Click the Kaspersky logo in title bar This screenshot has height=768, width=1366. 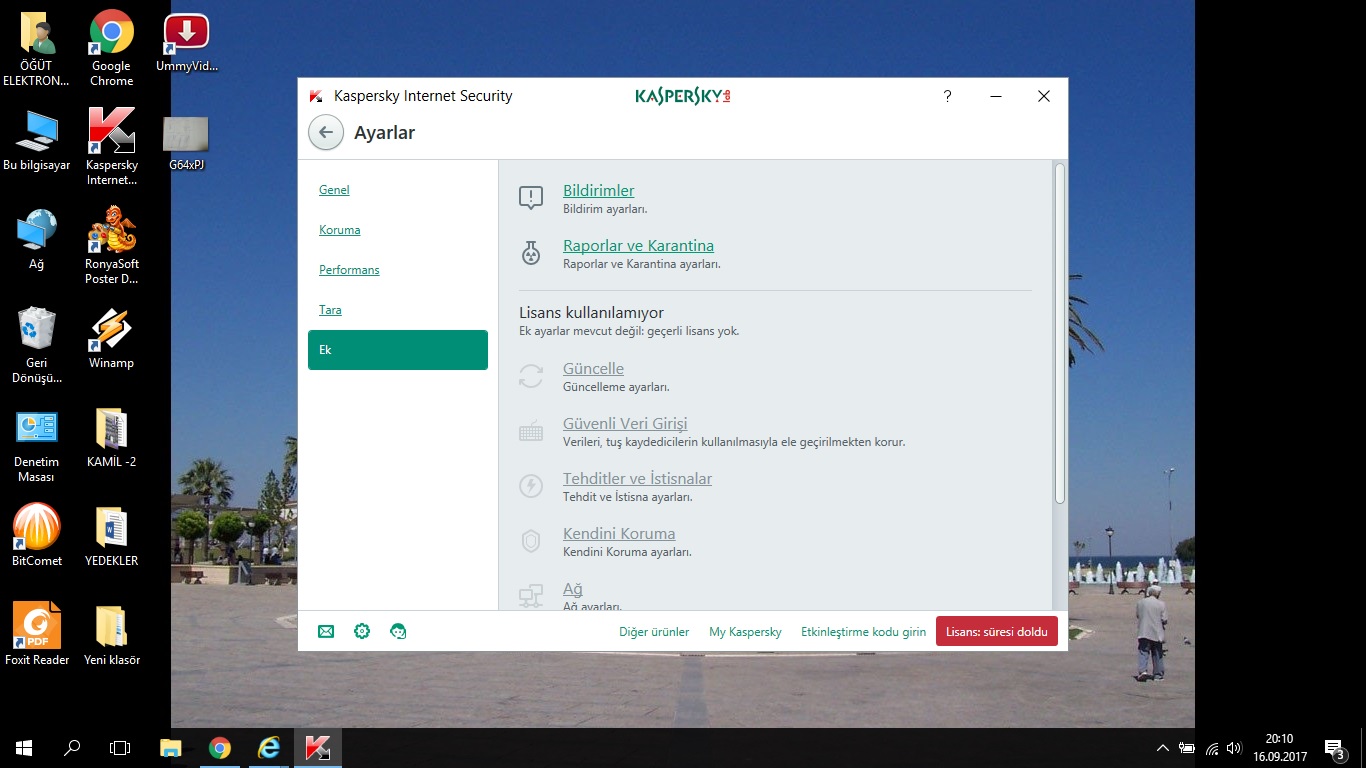coord(683,96)
